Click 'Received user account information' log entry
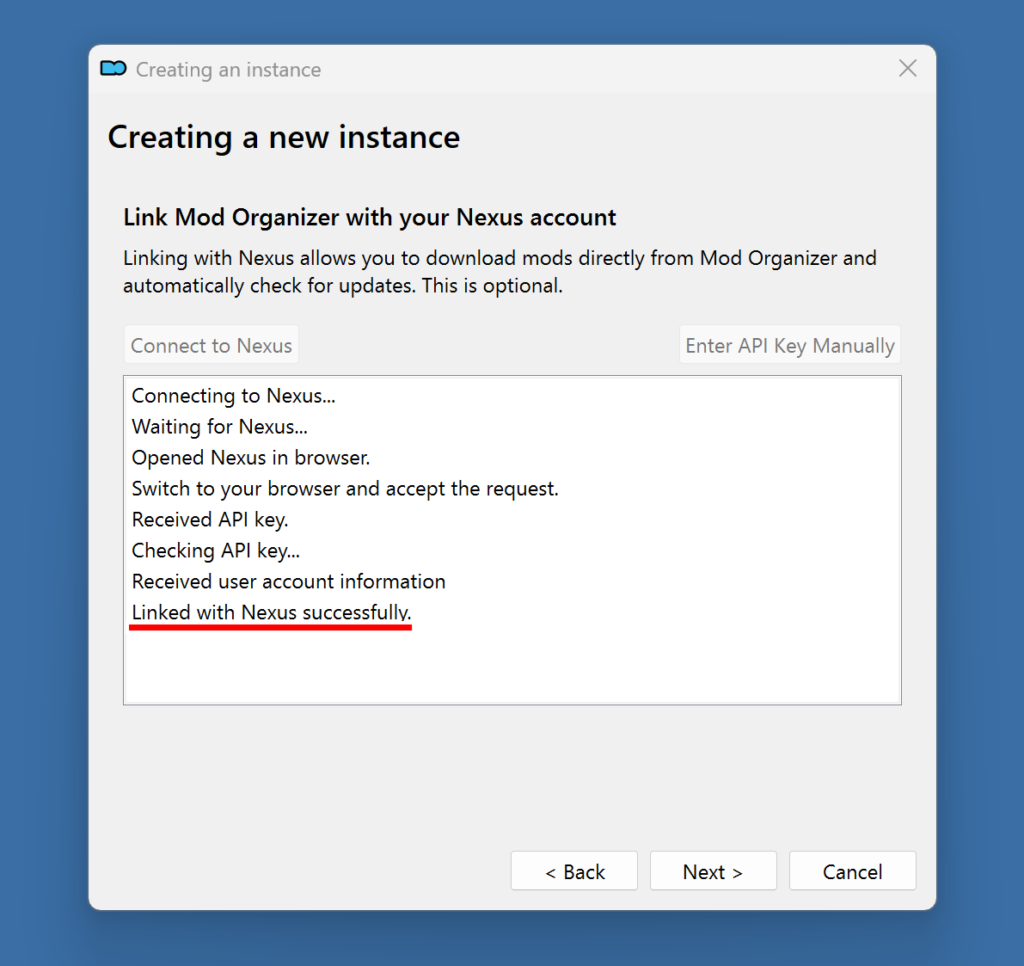The width and height of the screenshot is (1024, 966). (x=288, y=582)
